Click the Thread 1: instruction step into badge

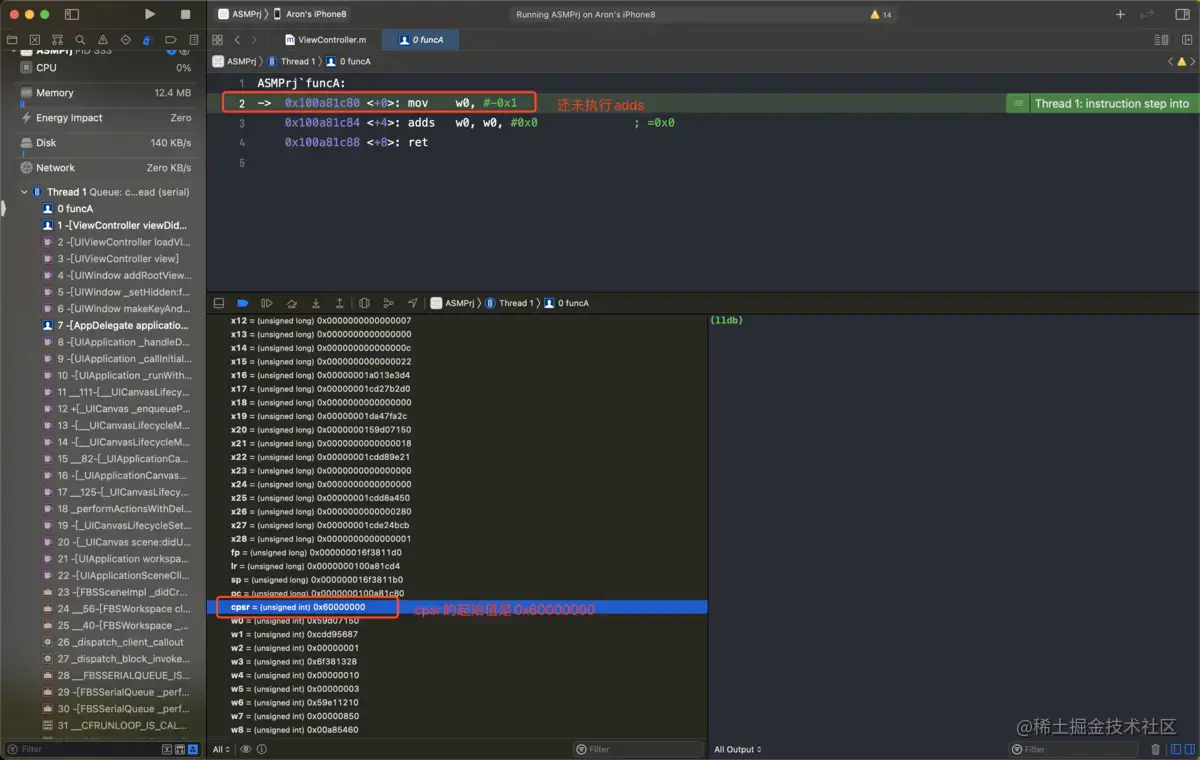(x=1102, y=103)
